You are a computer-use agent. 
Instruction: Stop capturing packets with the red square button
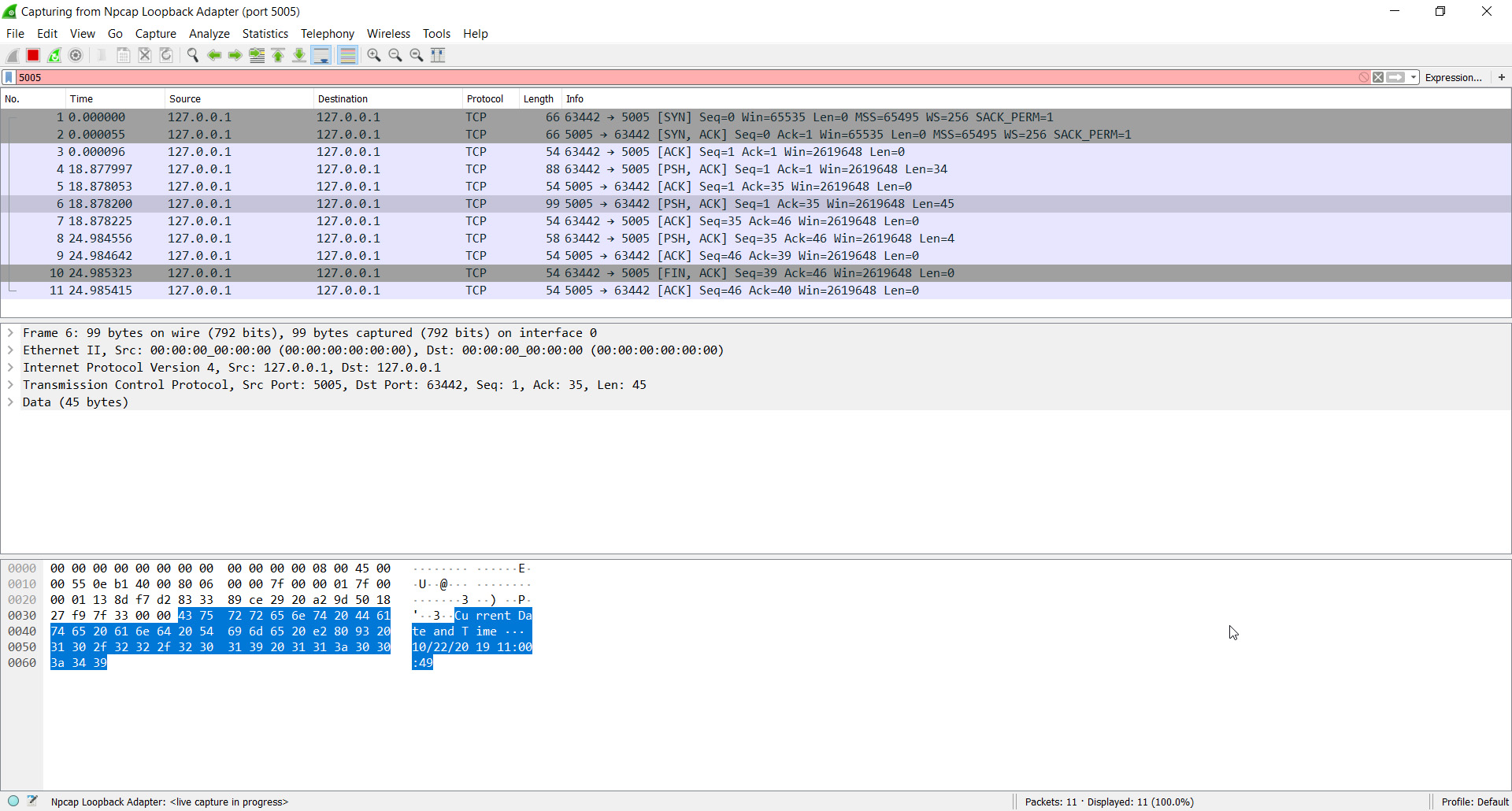[33, 55]
